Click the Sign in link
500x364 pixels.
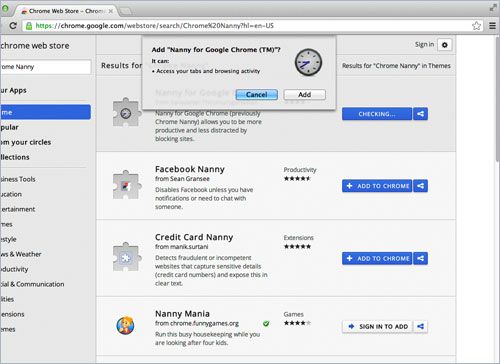coord(424,44)
